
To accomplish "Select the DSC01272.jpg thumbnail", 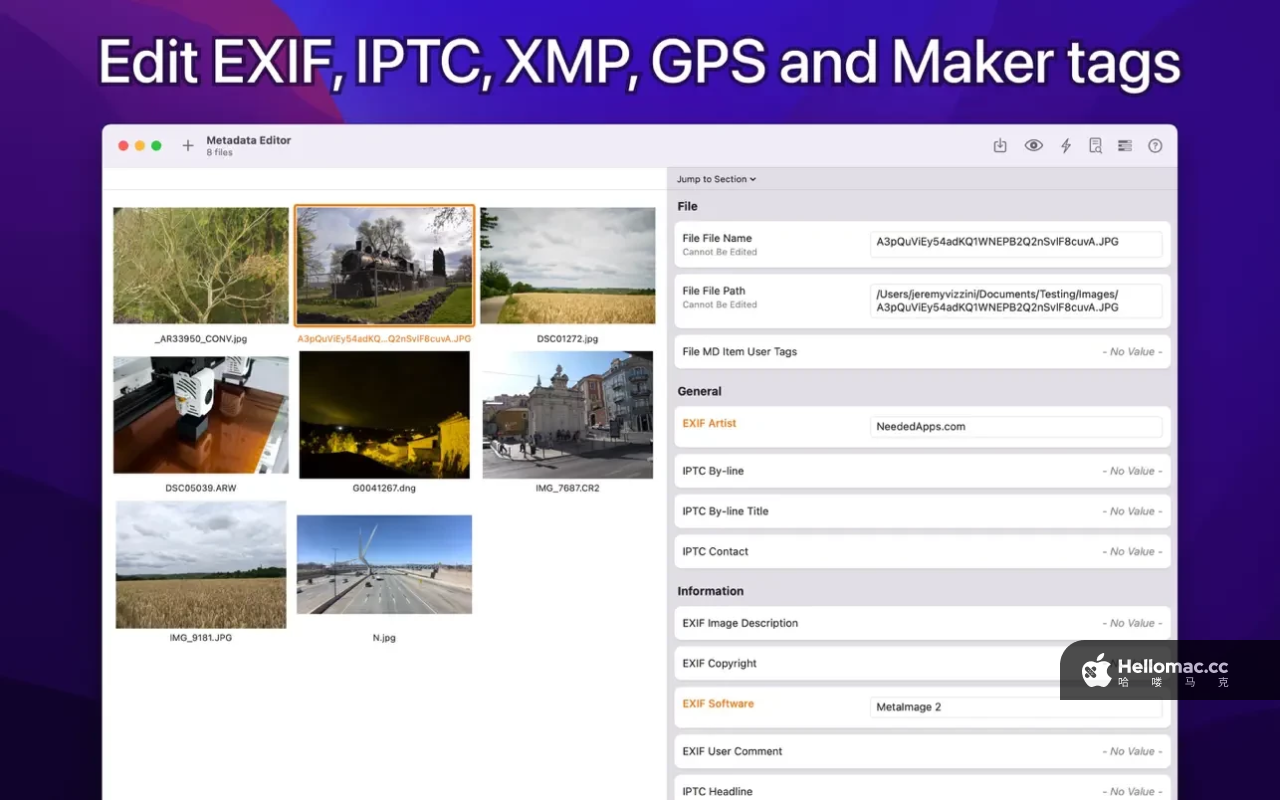I will click(568, 266).
